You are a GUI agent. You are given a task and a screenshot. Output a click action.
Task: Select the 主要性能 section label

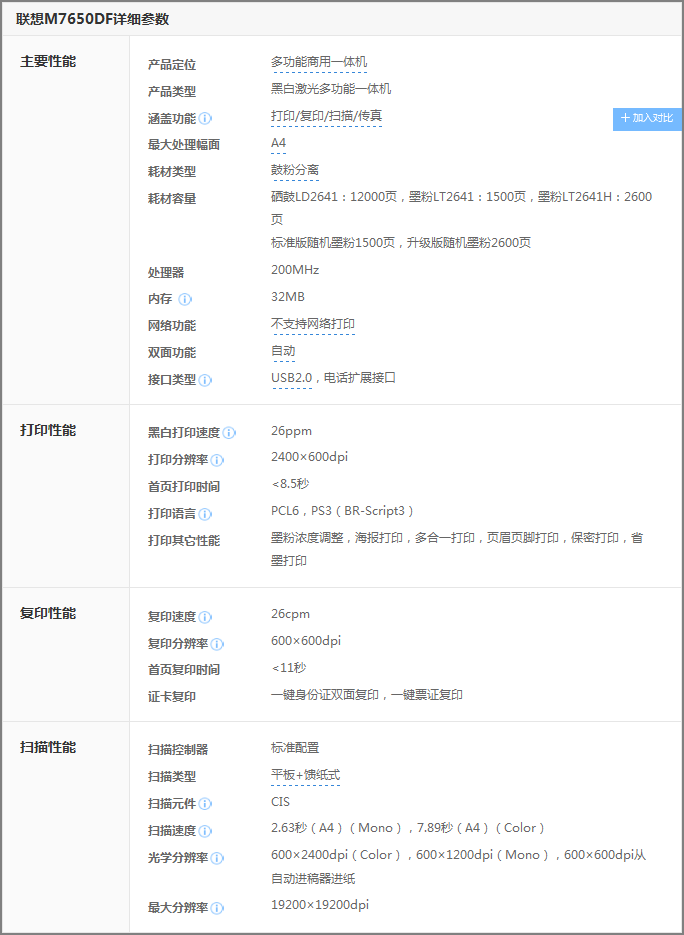click(48, 61)
